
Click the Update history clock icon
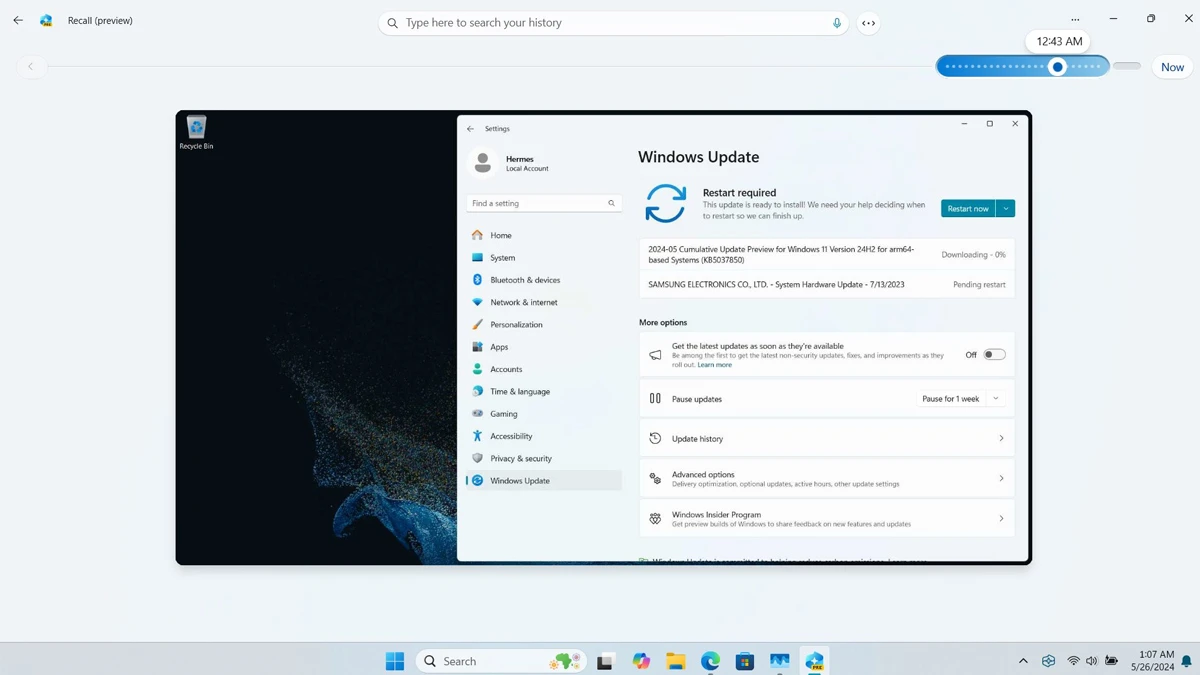pos(655,438)
